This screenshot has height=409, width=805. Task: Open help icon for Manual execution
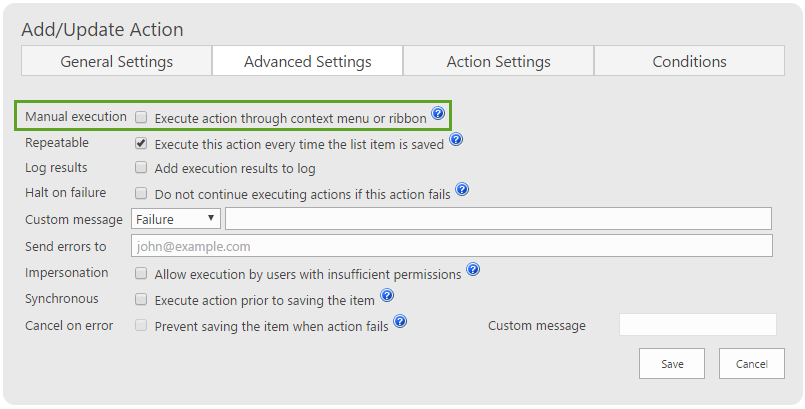coord(438,113)
